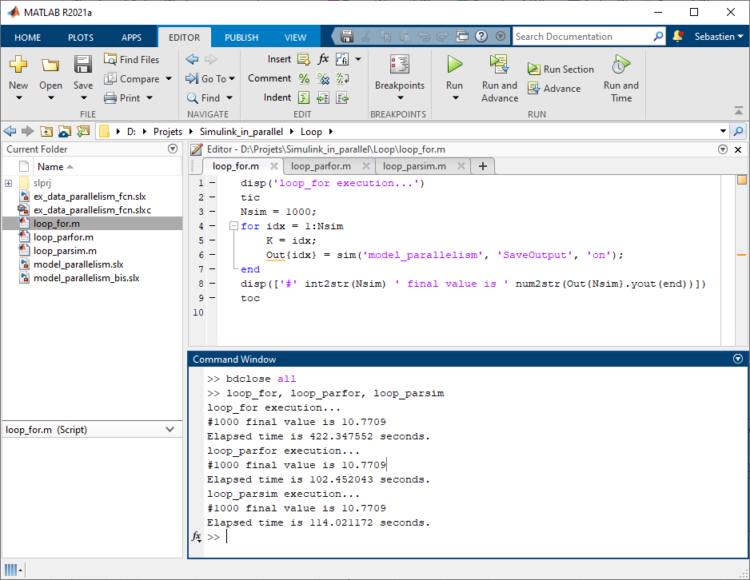
Task: Collapse the loop_for.m details panel
Action: click(170, 429)
